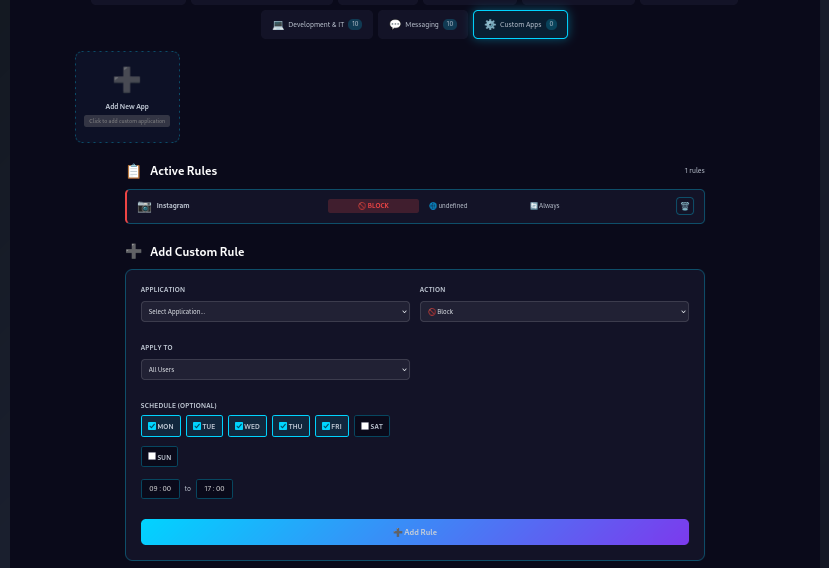This screenshot has width=829, height=568.
Task: Click the speech bubble icon on Messaging tab
Action: tap(395, 24)
